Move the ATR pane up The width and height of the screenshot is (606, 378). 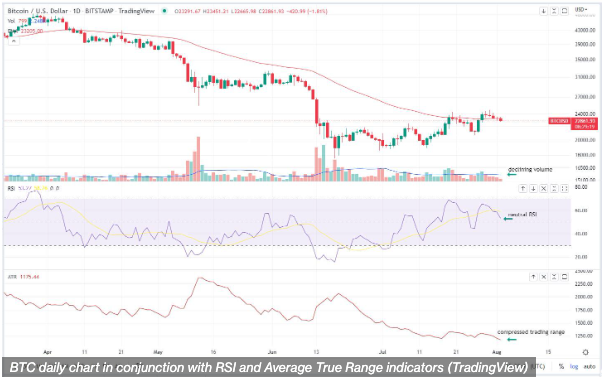[x=533, y=277]
